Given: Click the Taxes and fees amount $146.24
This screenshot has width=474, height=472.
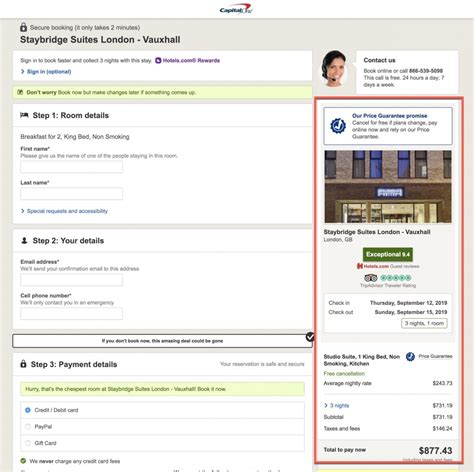Looking at the screenshot, I should (442, 428).
